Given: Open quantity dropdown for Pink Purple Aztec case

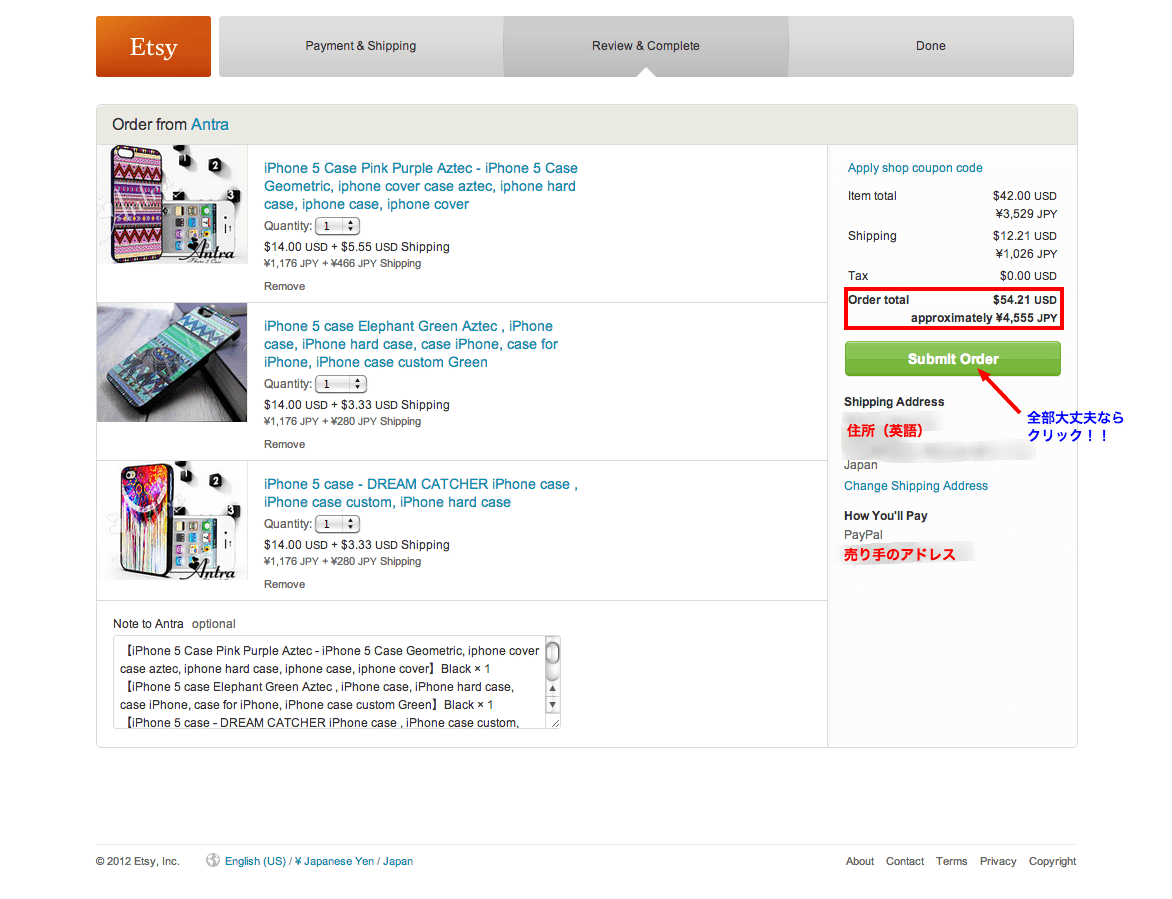Looking at the screenshot, I should 338,226.
